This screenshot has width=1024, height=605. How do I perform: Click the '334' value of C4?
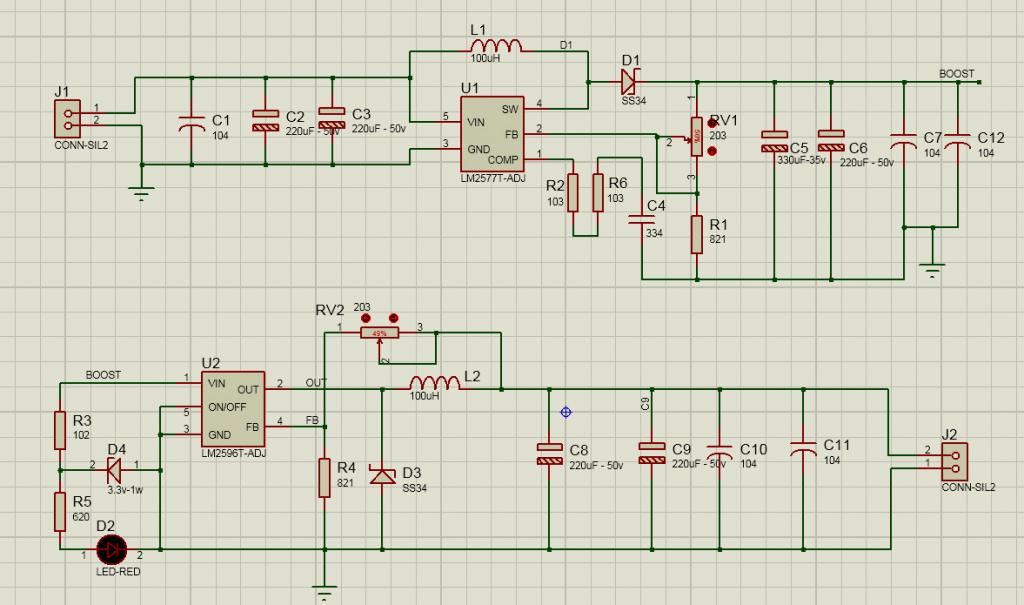point(654,233)
